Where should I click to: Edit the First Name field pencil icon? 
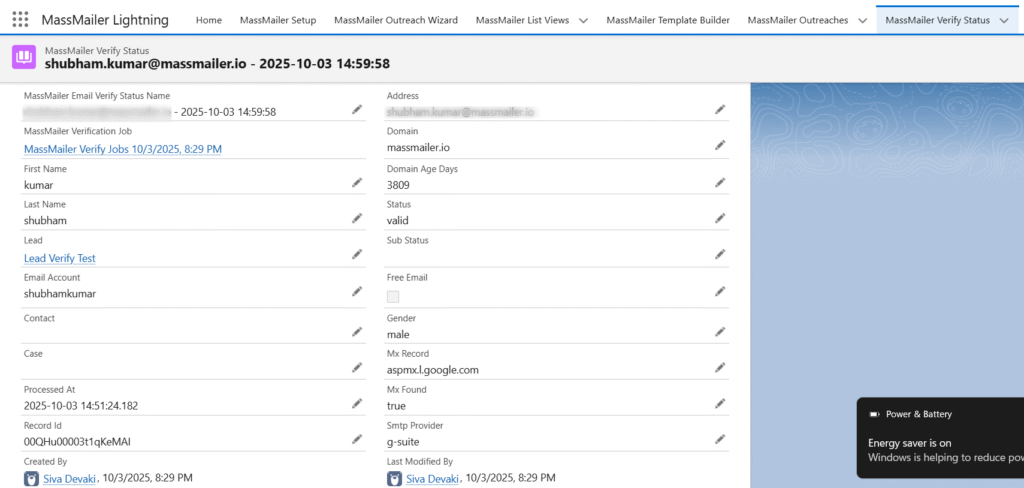pyautogui.click(x=357, y=183)
